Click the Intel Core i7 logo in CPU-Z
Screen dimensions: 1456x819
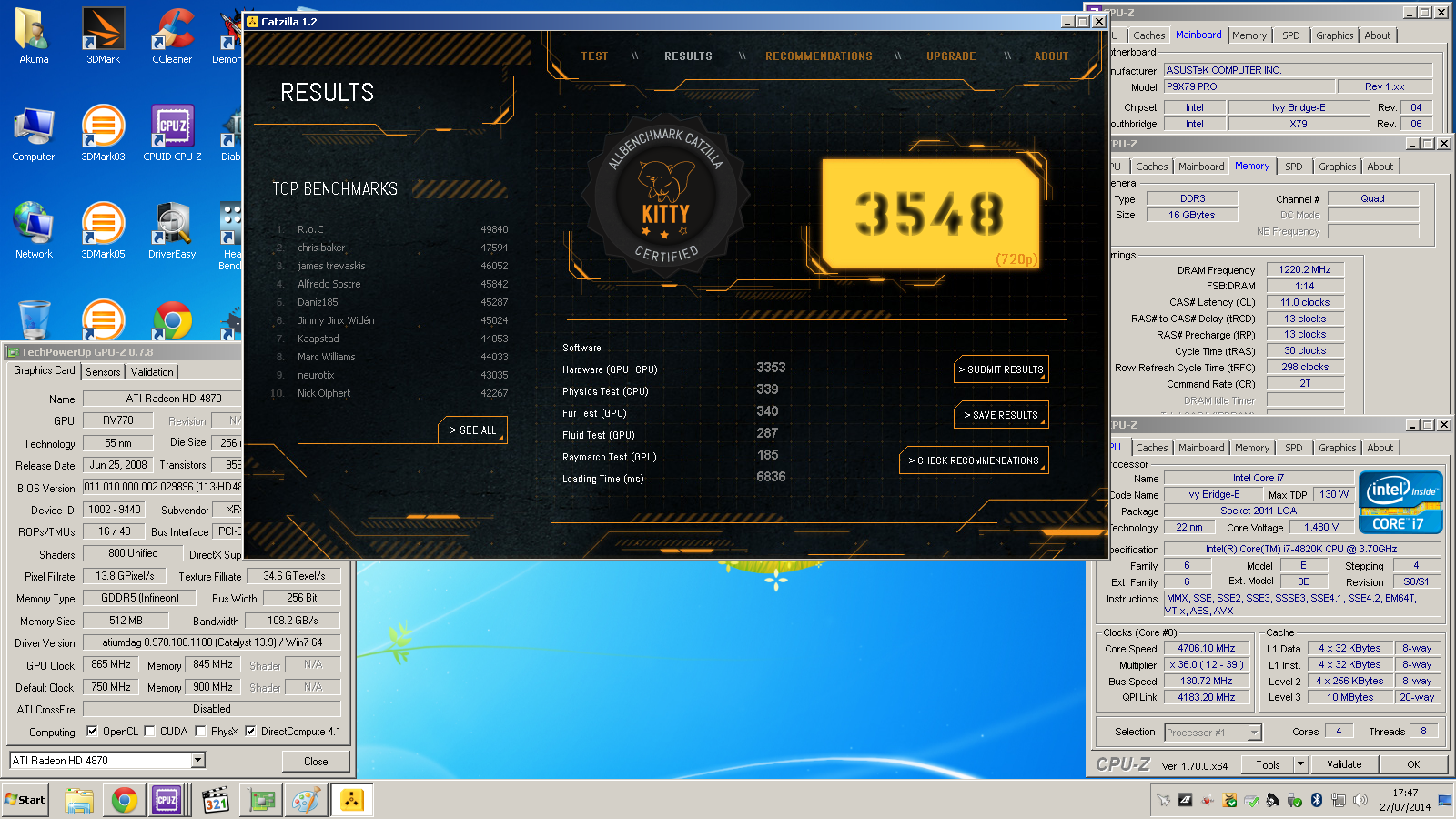[1400, 501]
